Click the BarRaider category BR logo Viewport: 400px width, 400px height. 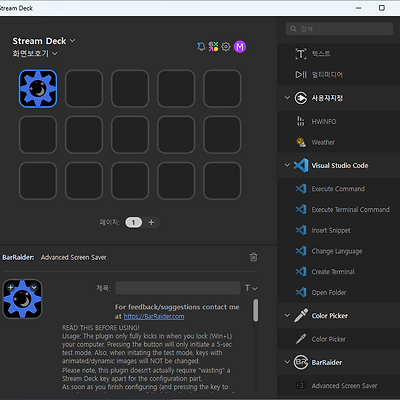pos(301,362)
